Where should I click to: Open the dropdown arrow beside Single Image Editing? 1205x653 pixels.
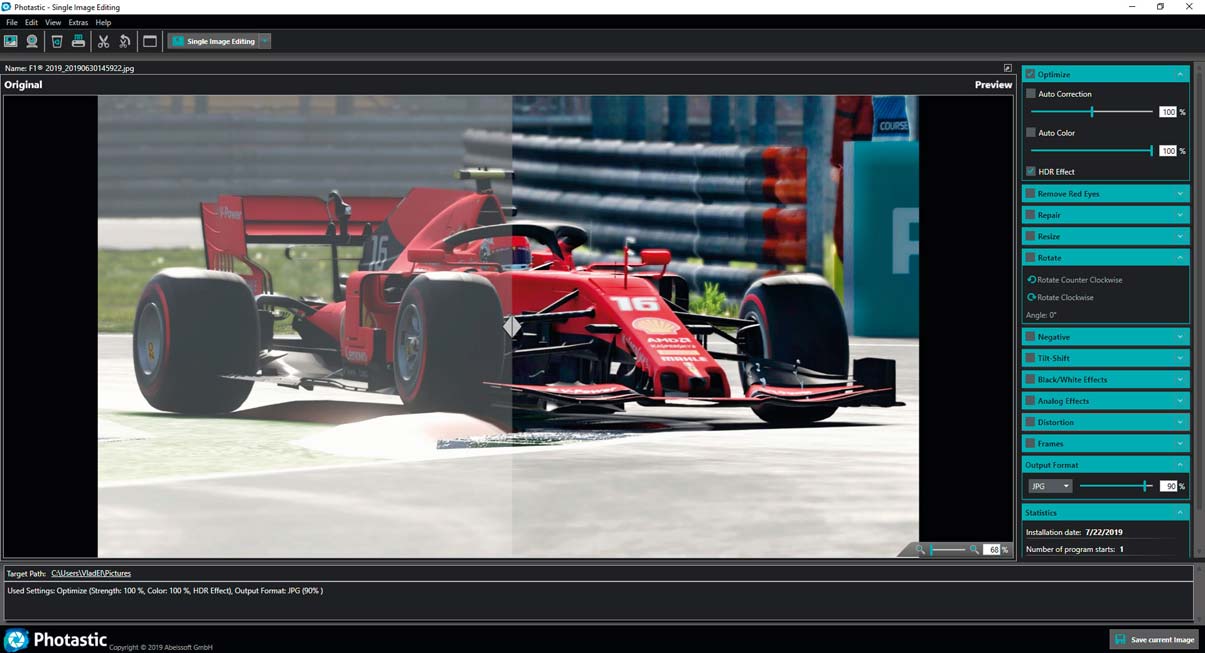pyautogui.click(x=265, y=41)
